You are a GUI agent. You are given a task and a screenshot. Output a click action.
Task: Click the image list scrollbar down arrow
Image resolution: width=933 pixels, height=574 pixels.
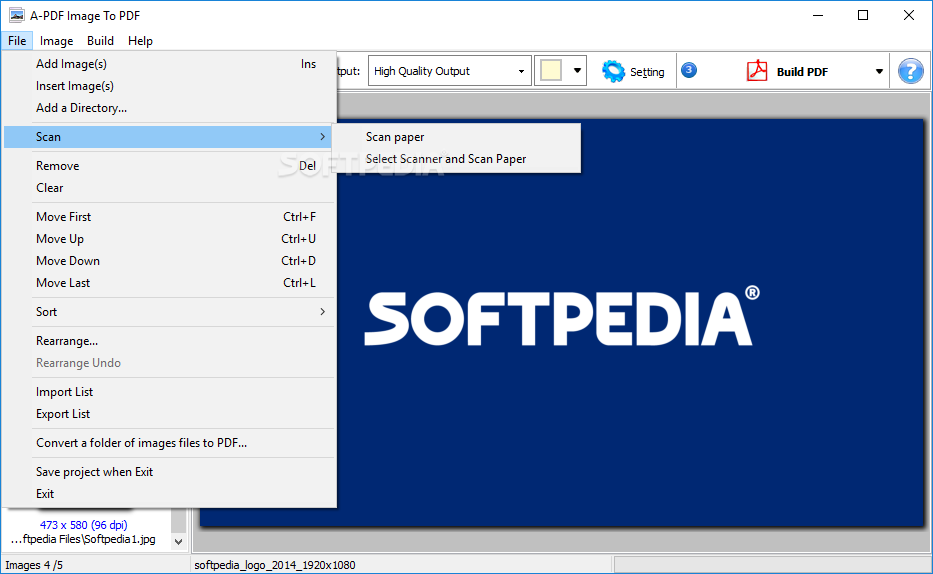point(179,541)
